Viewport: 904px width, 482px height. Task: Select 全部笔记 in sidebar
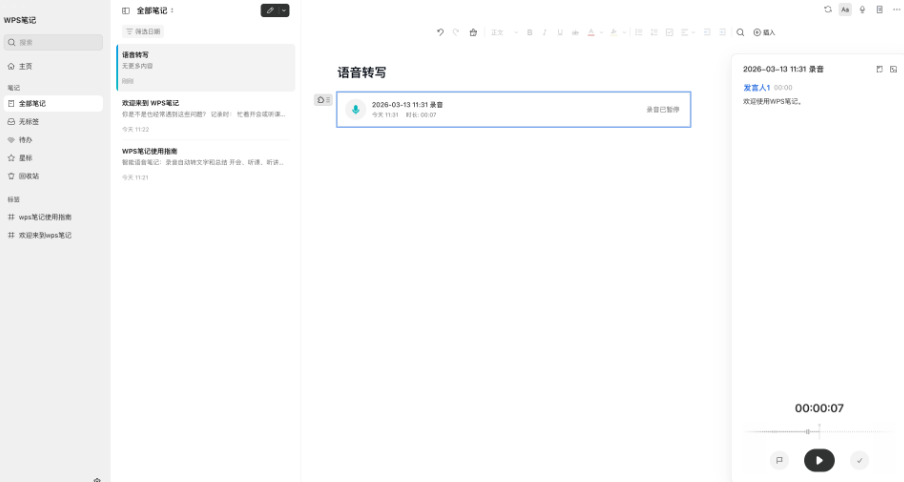point(53,103)
